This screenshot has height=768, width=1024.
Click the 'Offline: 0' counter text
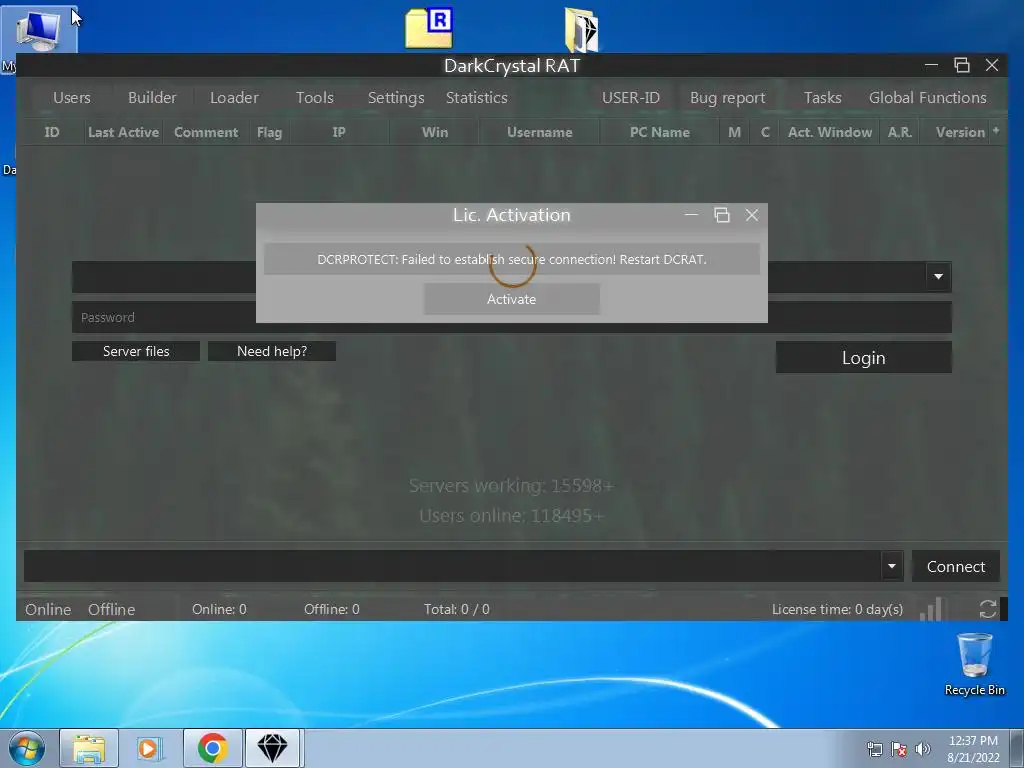pyautogui.click(x=332, y=609)
